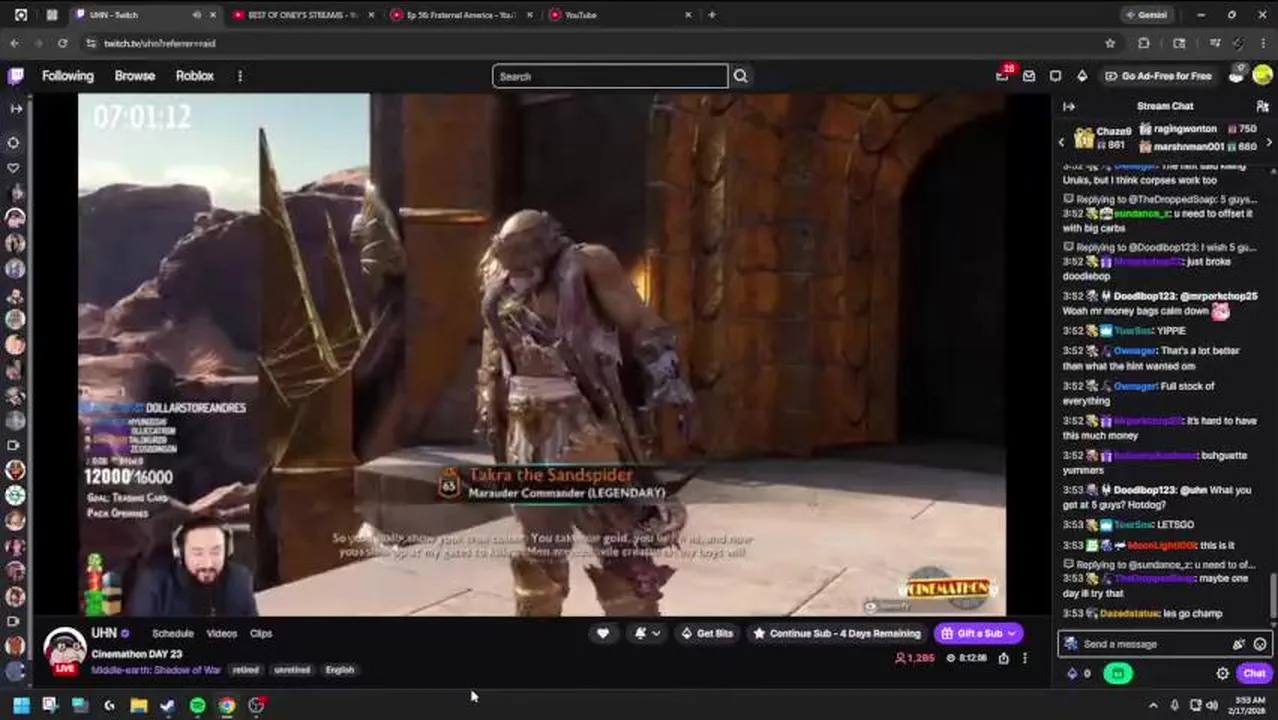Open the channel Videos tab
Image resolution: width=1278 pixels, height=720 pixels.
click(221, 633)
